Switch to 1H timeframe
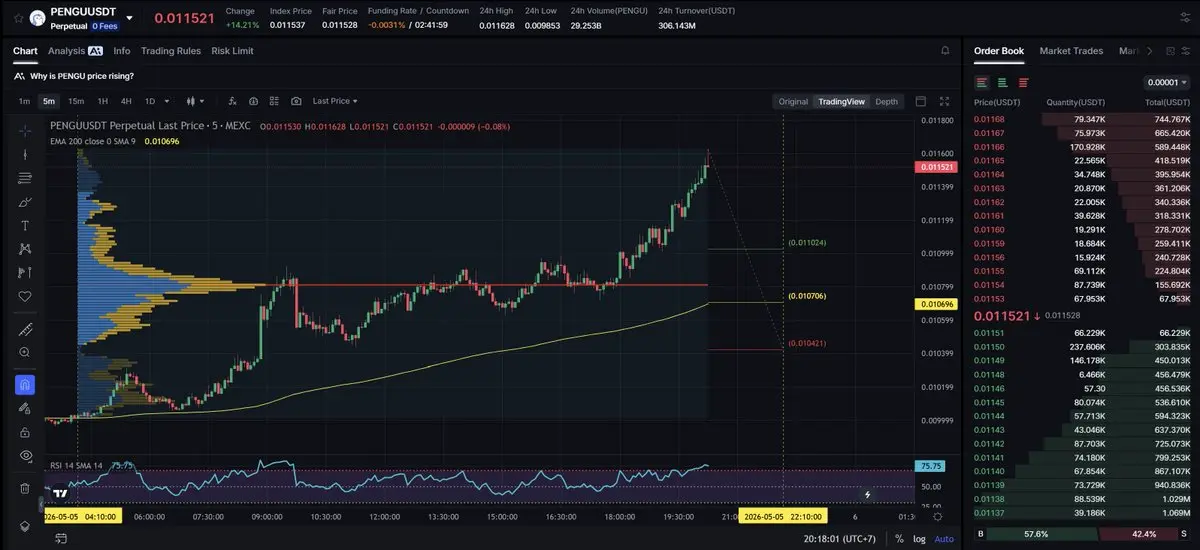Screen dimensions: 1200x550 point(102,101)
